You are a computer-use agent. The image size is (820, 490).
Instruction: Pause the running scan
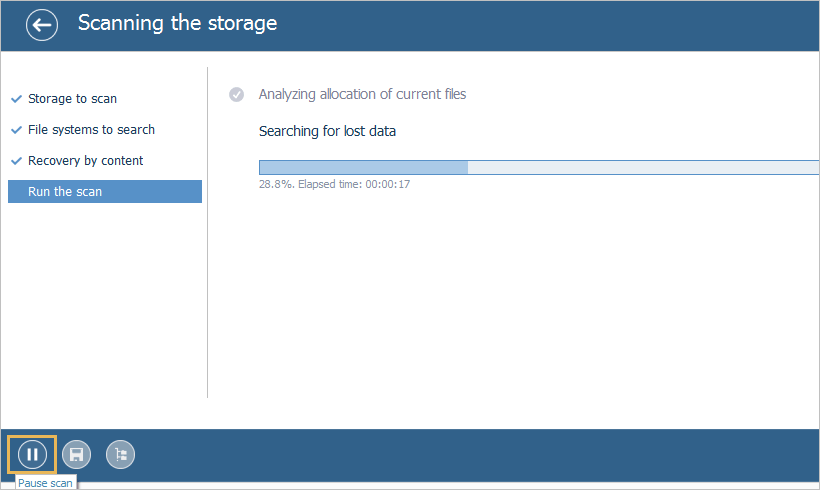(32, 455)
